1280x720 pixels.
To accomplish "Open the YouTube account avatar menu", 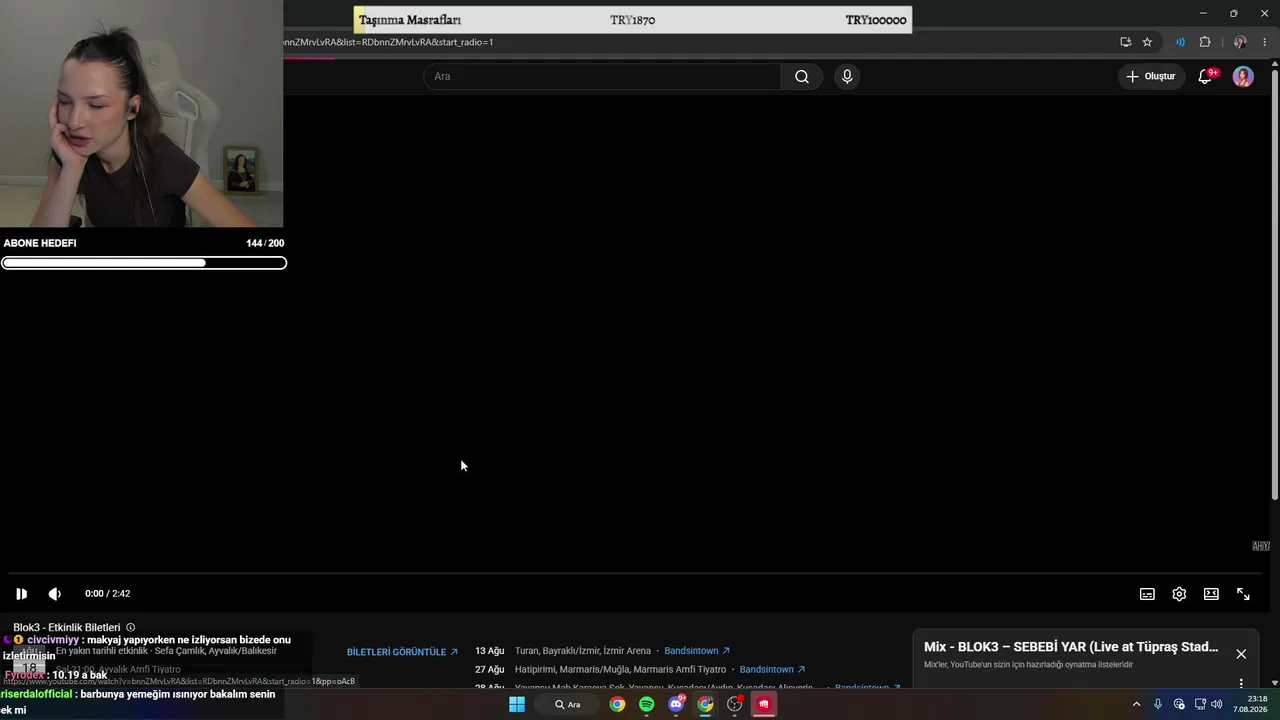I will pos(1243,76).
